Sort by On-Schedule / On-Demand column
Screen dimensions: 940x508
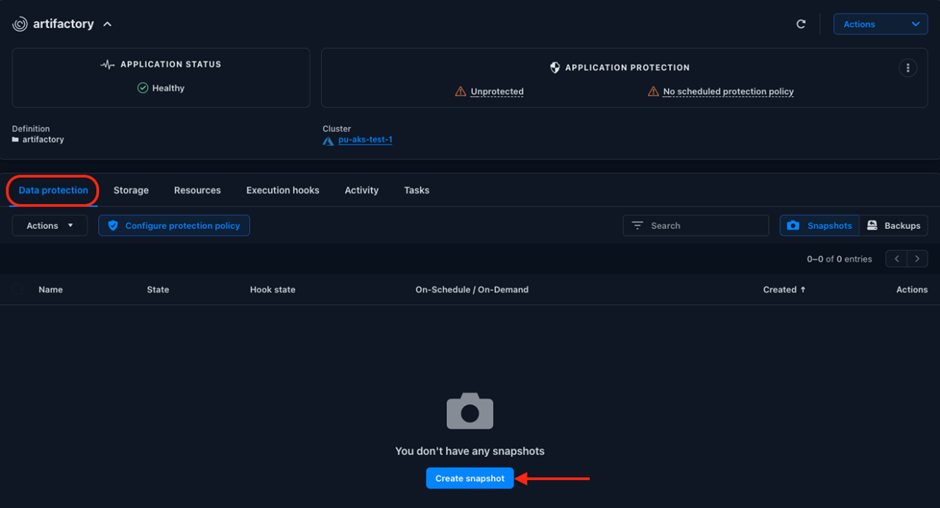(472, 290)
